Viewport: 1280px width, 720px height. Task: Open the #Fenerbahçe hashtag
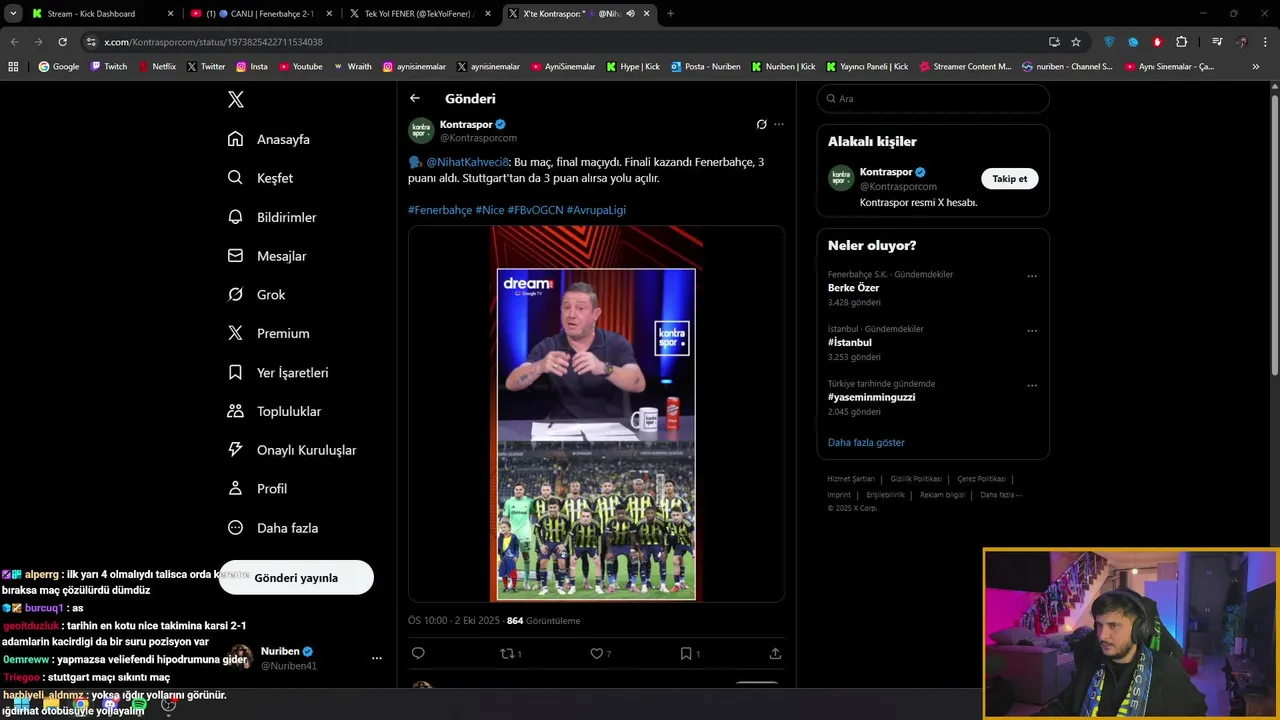[x=440, y=210]
